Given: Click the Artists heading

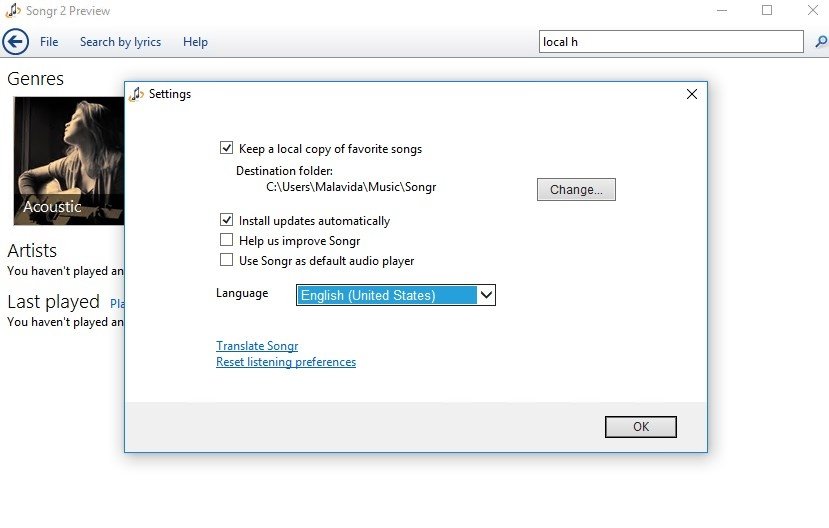Looking at the screenshot, I should pyautogui.click(x=32, y=251).
